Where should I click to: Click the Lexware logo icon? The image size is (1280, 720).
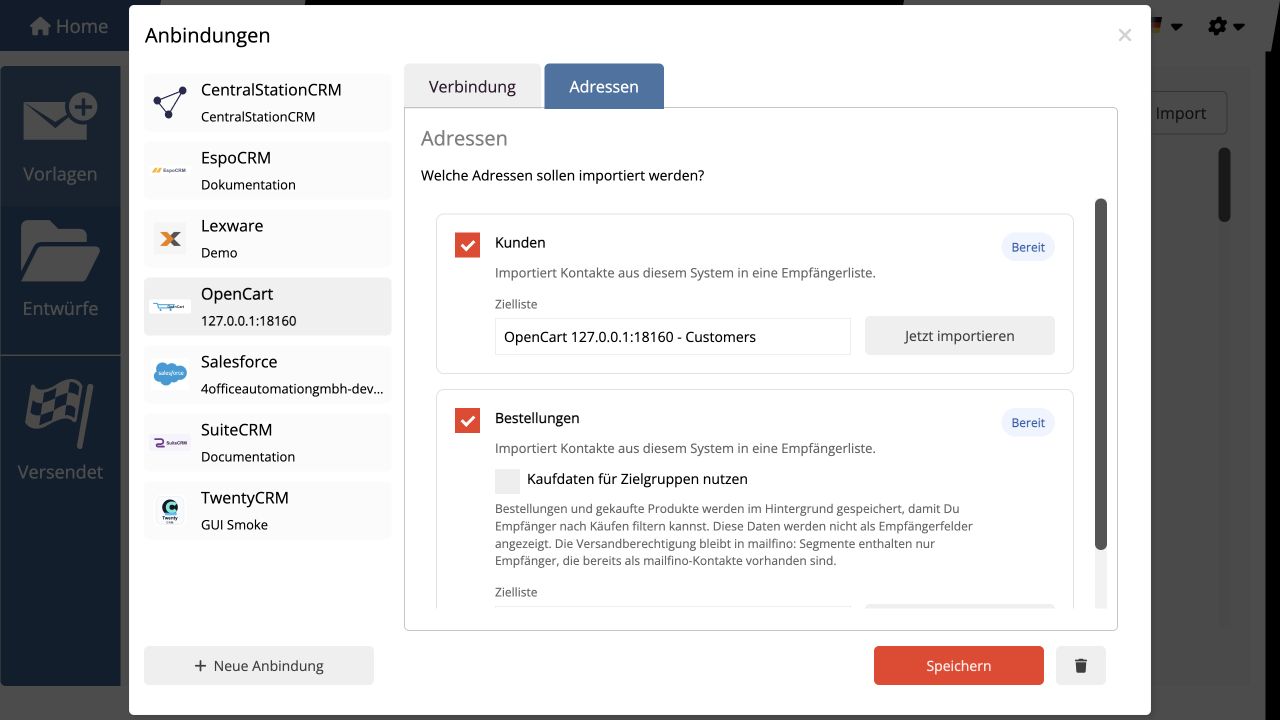(169, 238)
